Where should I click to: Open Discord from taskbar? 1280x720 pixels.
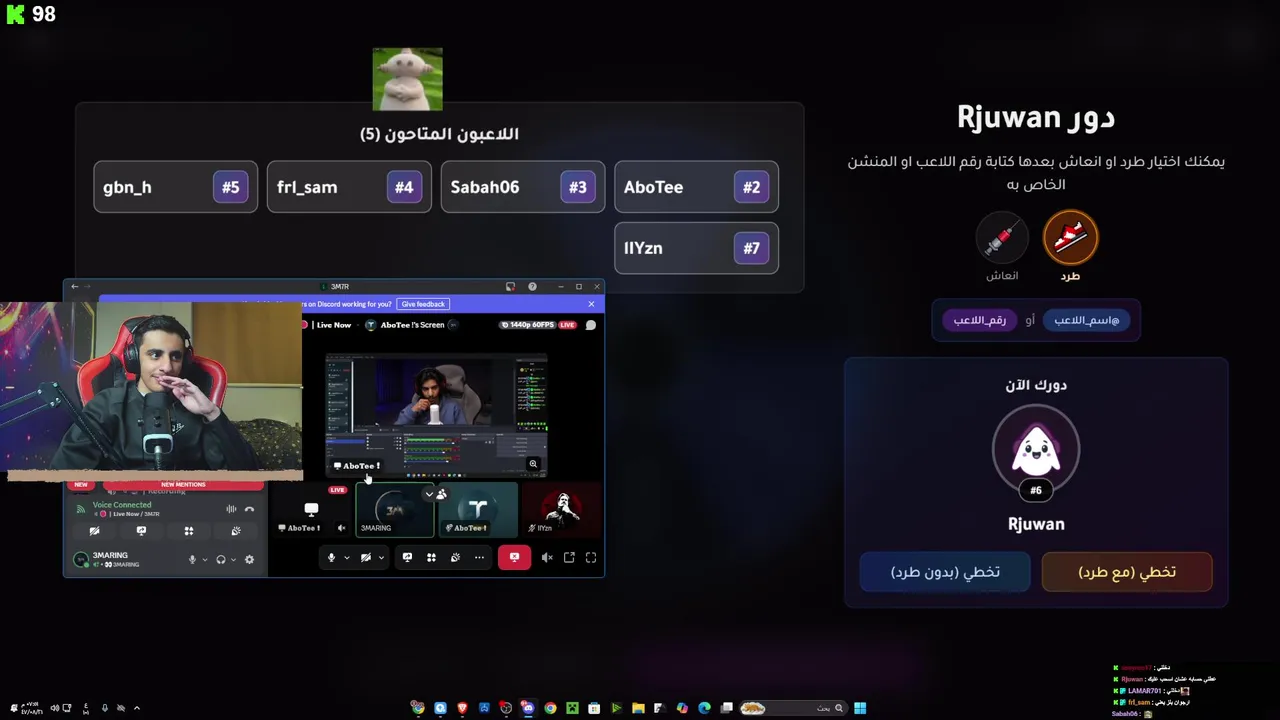click(x=528, y=708)
